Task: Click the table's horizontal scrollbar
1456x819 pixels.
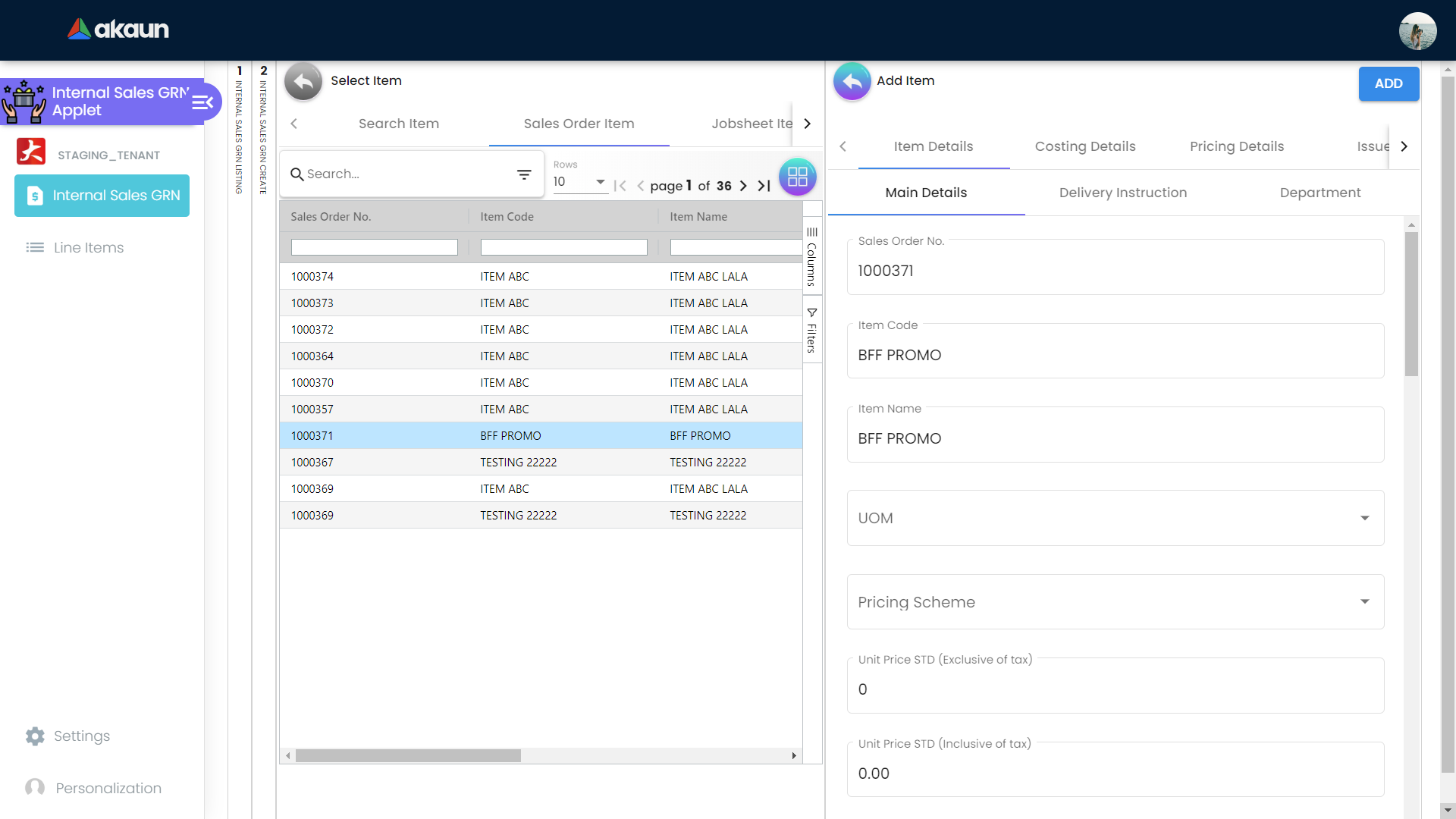Action: 408,756
